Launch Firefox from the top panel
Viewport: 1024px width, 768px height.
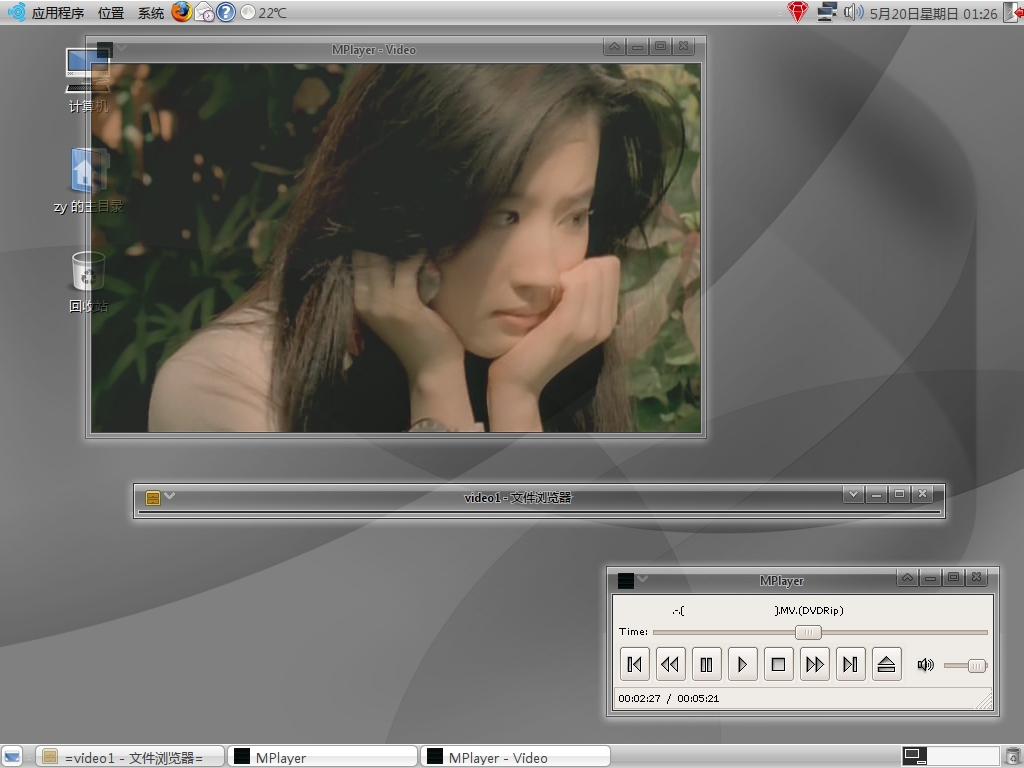[x=182, y=12]
